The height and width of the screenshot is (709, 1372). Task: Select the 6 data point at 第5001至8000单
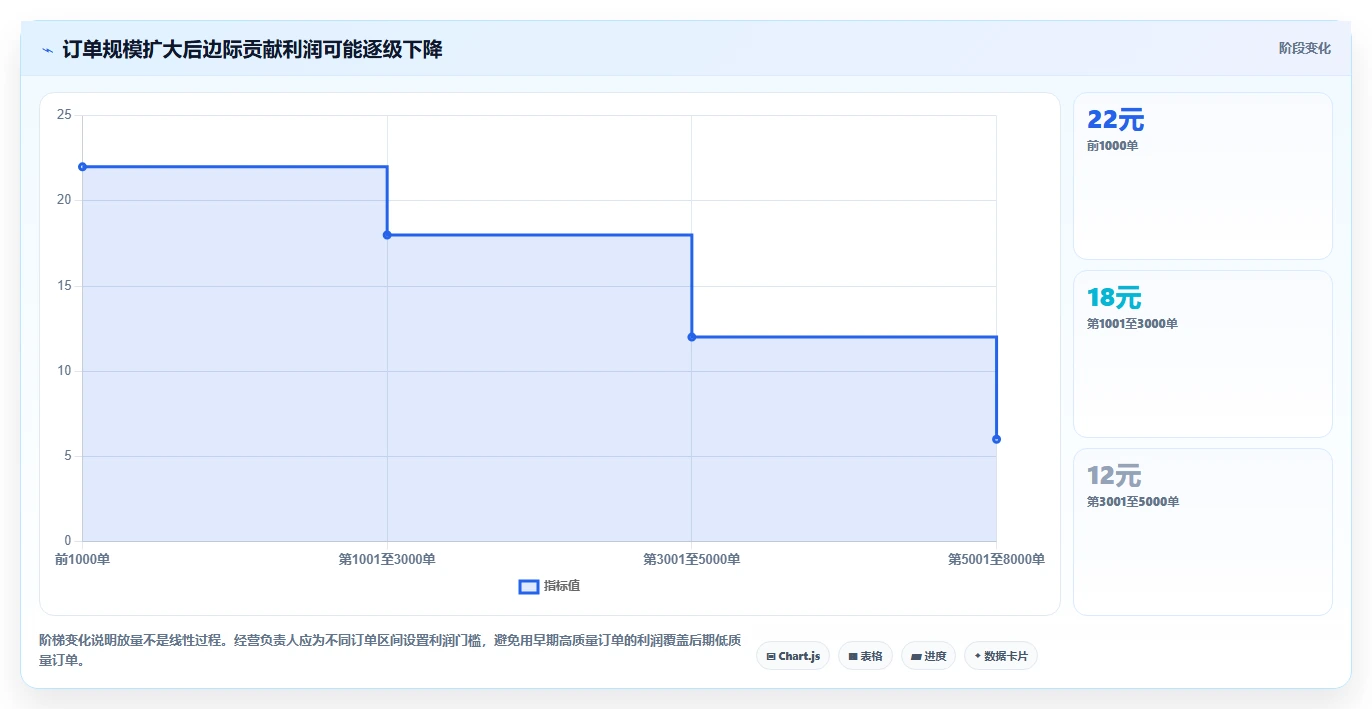996,439
